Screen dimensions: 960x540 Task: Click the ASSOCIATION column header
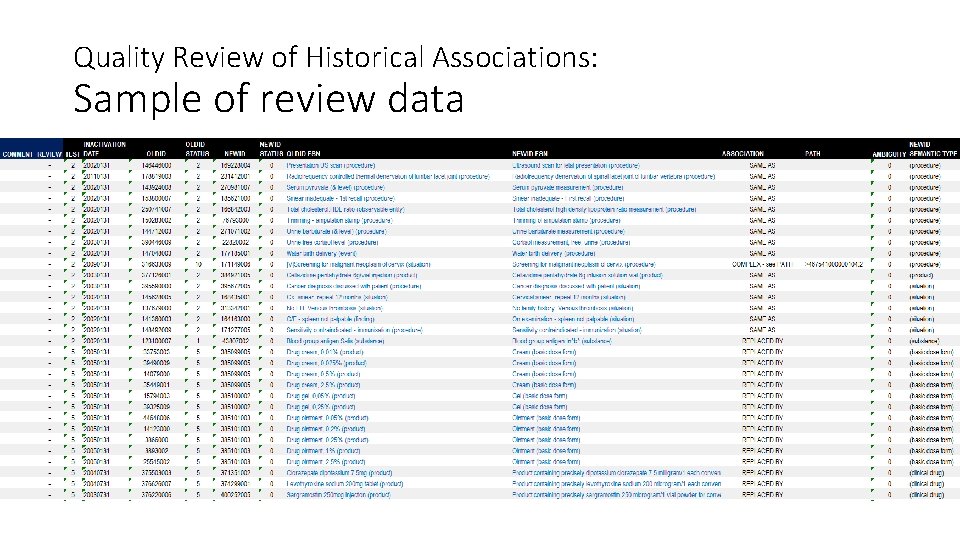point(743,154)
